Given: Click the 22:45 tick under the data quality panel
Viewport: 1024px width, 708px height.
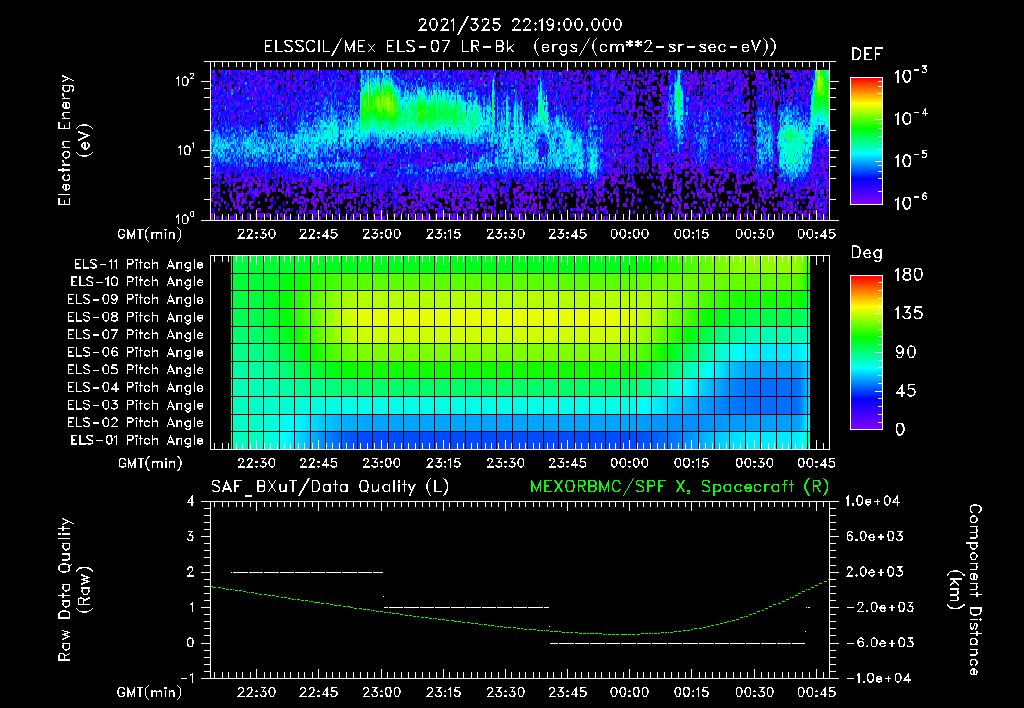Looking at the screenshot, I should [x=319, y=692].
